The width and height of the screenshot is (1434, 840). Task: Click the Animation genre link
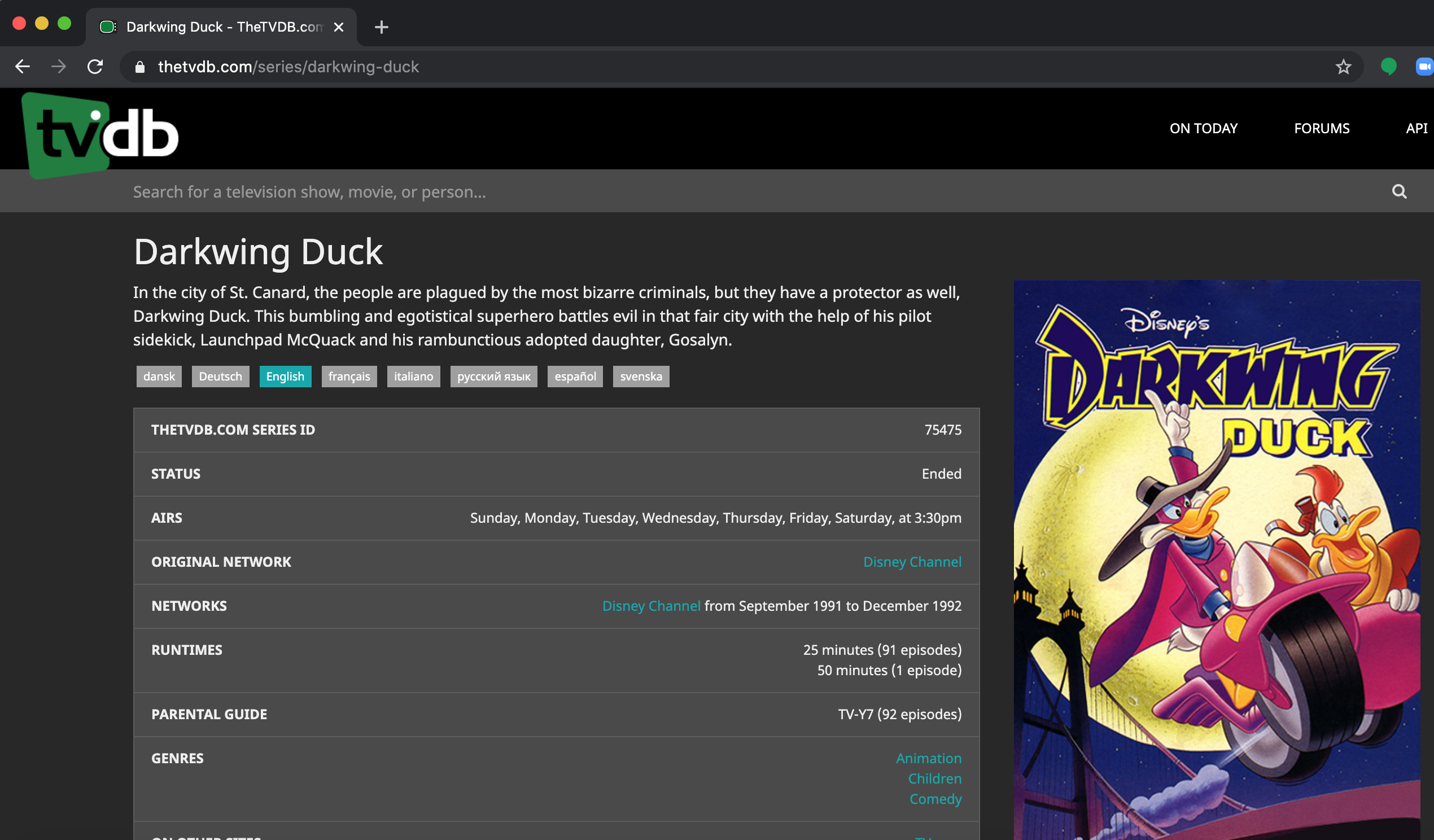[x=928, y=758]
